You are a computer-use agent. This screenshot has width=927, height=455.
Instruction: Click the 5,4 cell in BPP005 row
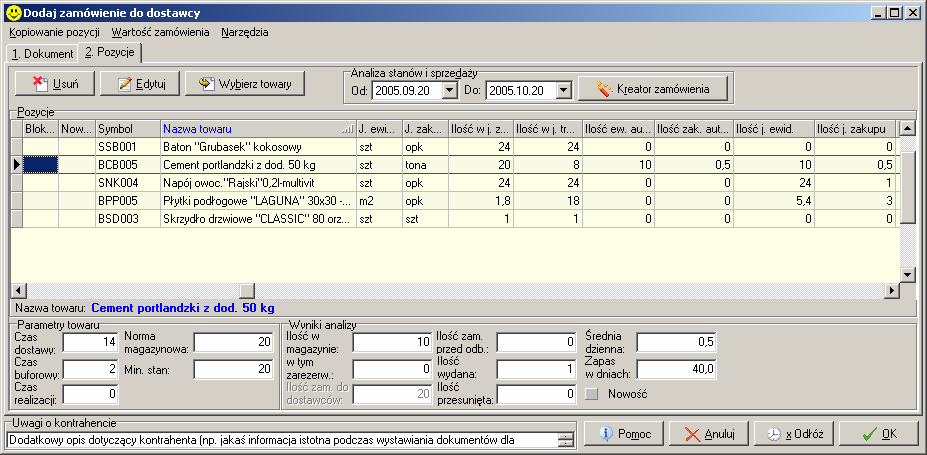pyautogui.click(x=773, y=201)
